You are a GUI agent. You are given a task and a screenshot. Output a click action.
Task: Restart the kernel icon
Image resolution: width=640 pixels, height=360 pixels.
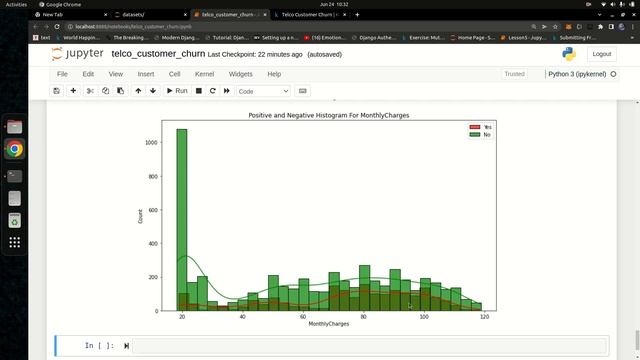(x=213, y=91)
